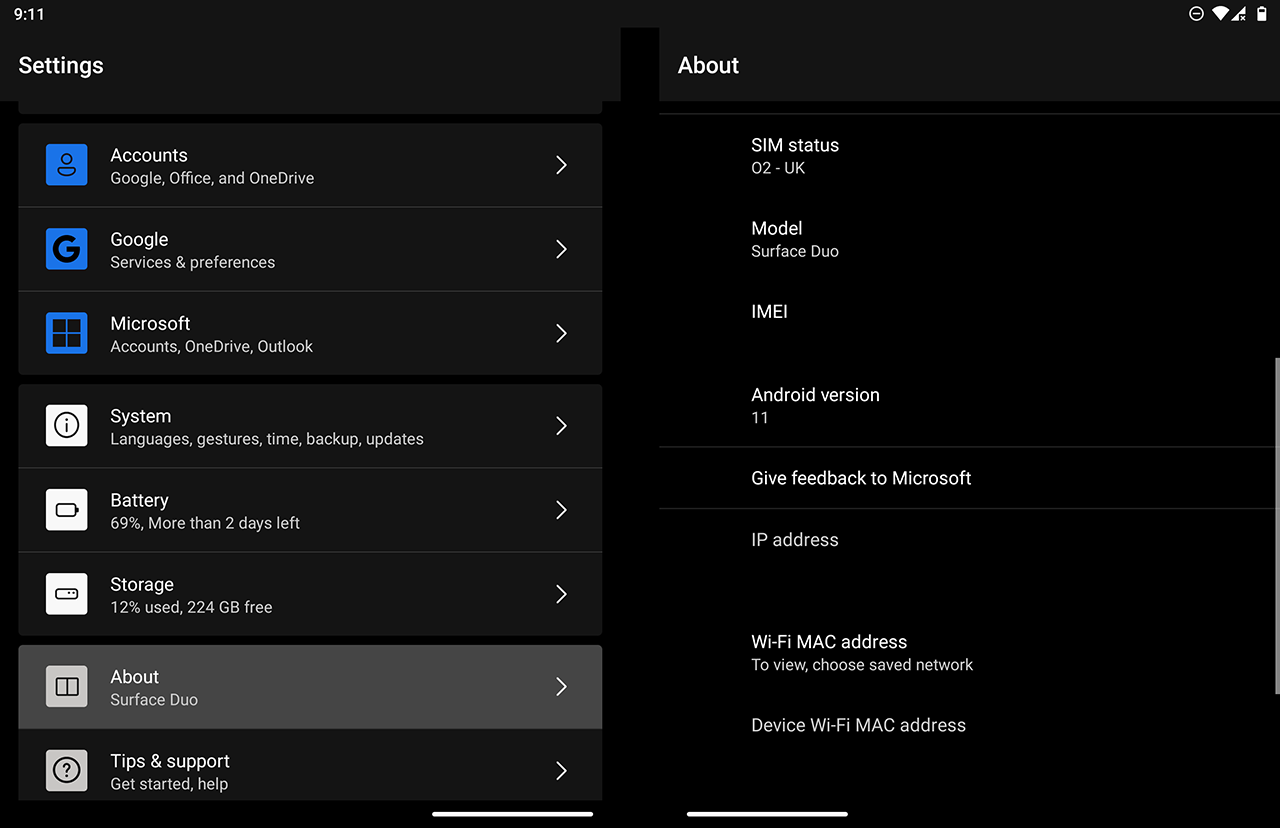This screenshot has height=828, width=1280.
Task: Tap the battery indicator in status bar
Action: point(1262,14)
